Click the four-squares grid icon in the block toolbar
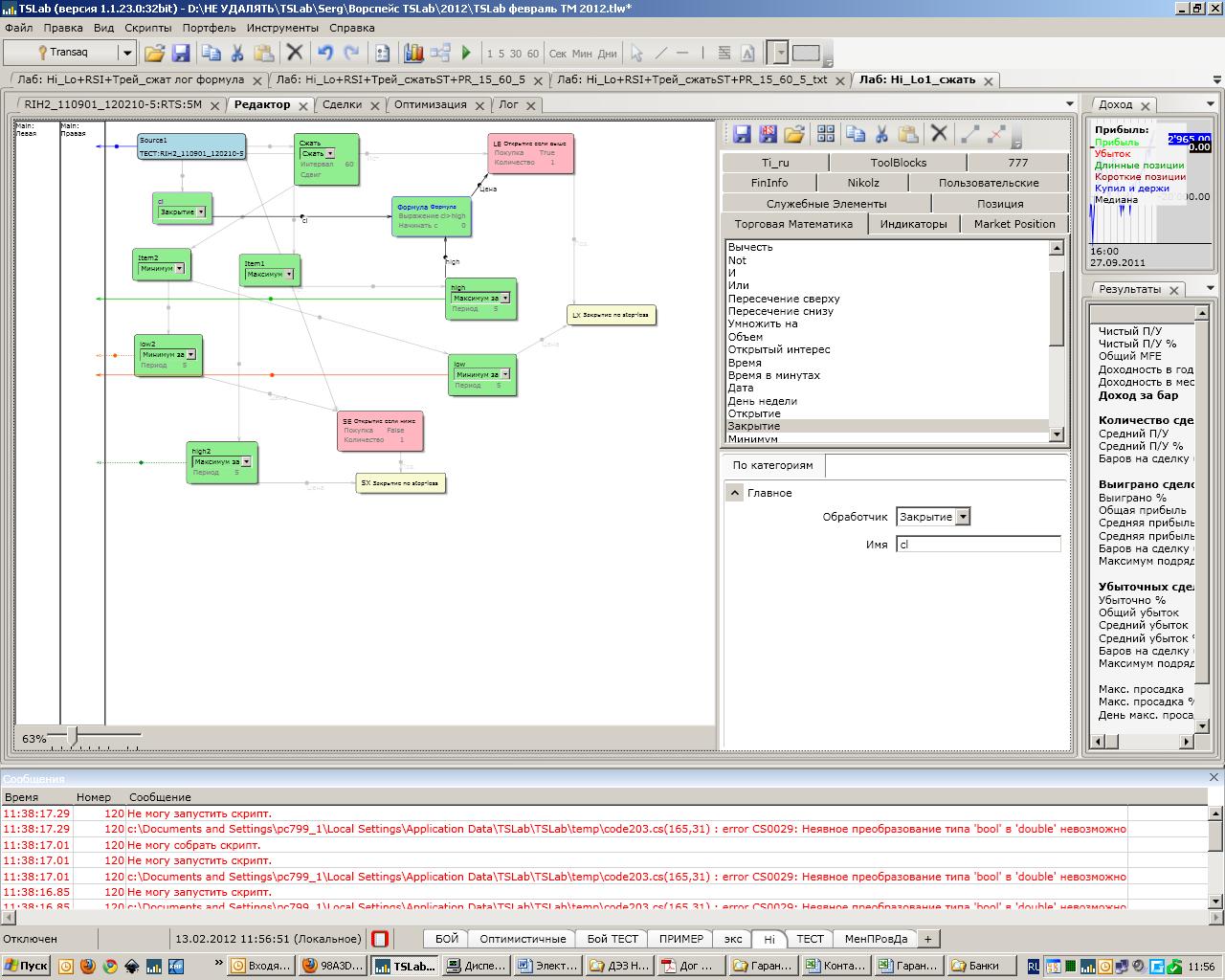 point(826,134)
